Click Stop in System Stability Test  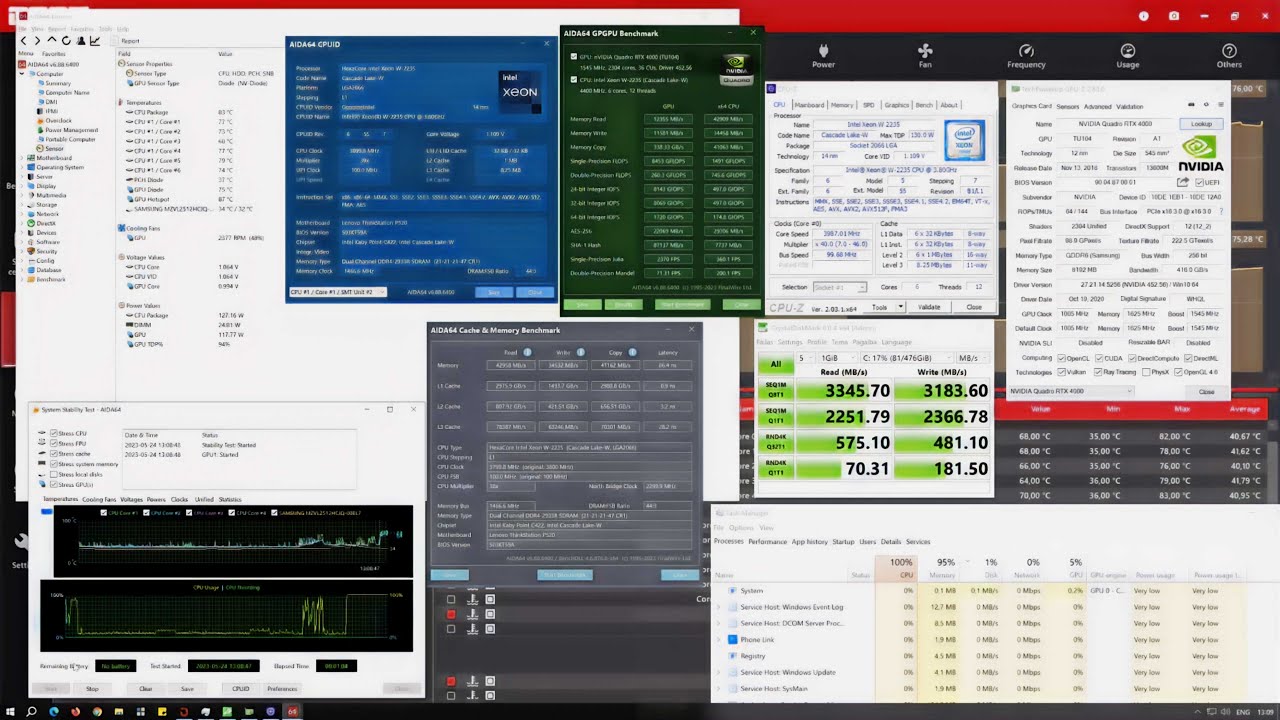pyautogui.click(x=92, y=689)
